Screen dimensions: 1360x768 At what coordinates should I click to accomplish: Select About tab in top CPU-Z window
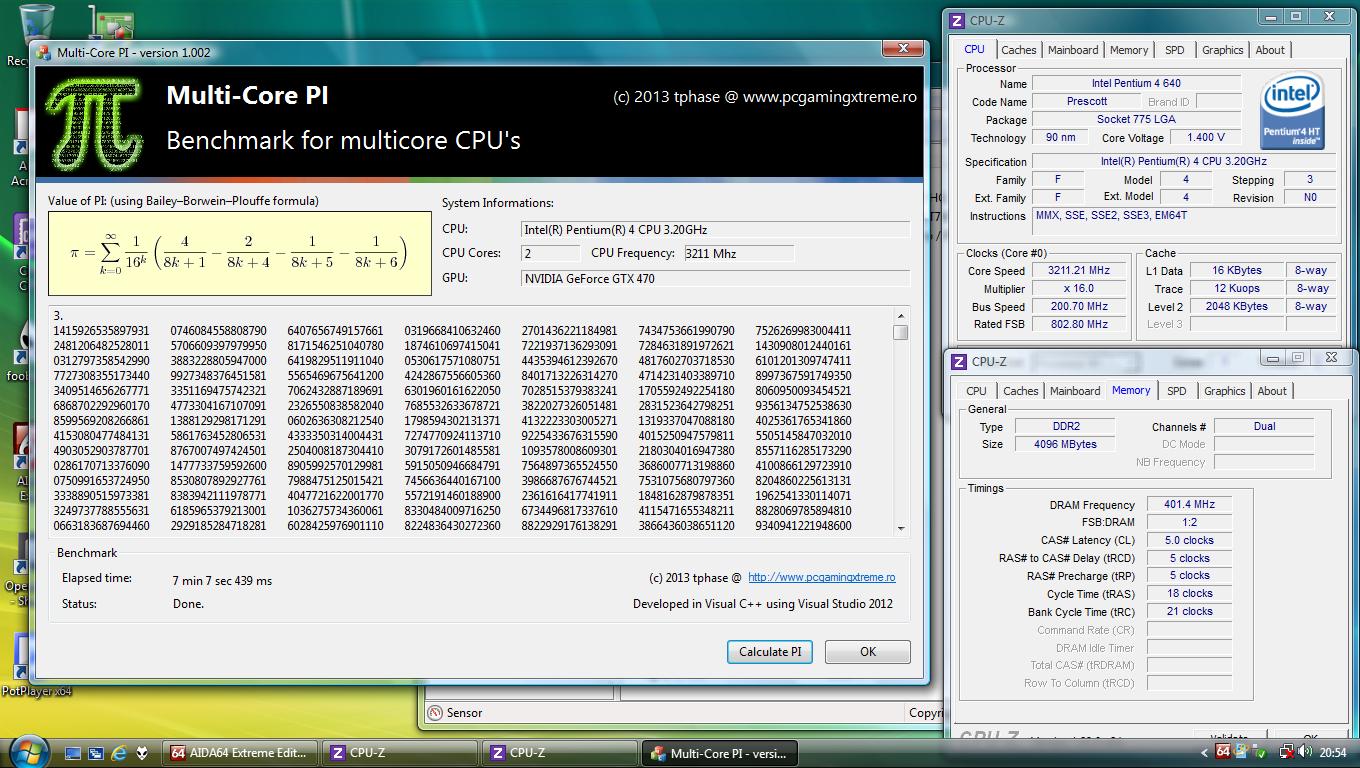[1270, 50]
